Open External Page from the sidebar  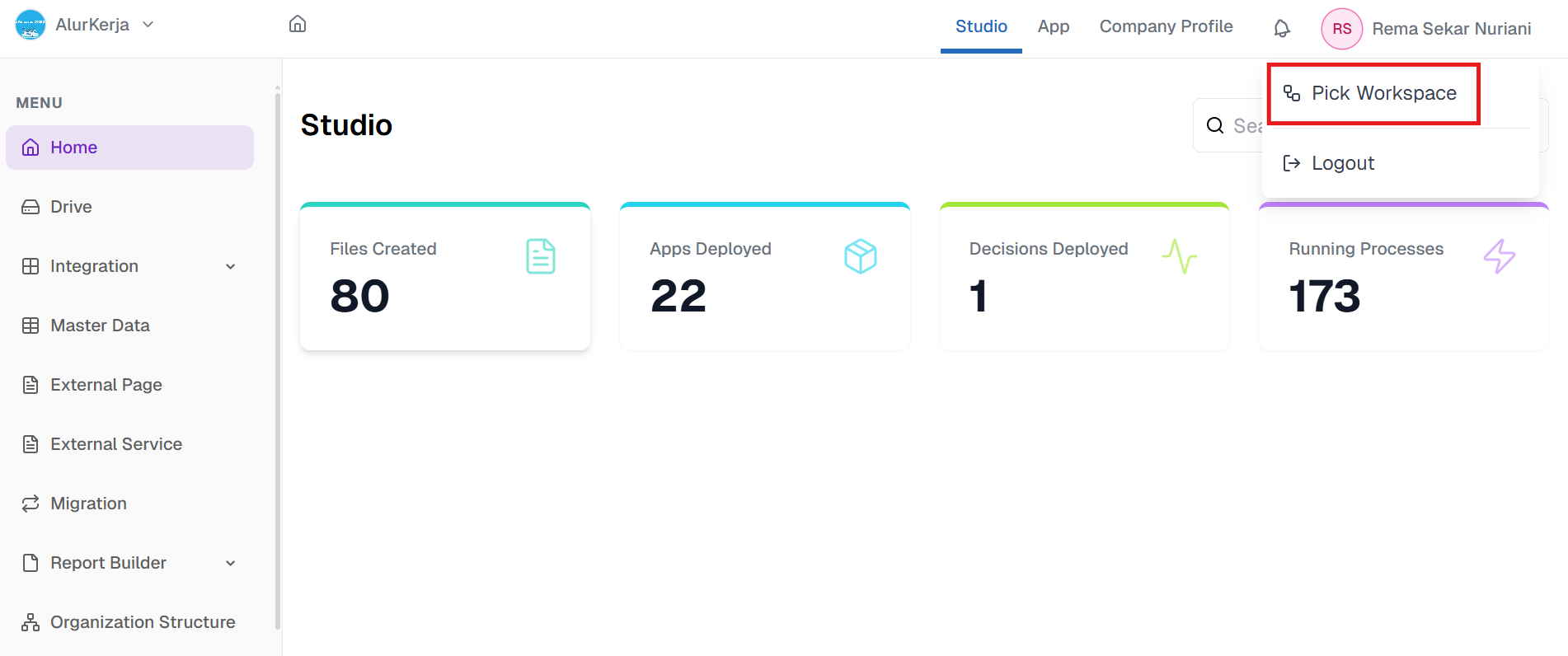pos(129,385)
